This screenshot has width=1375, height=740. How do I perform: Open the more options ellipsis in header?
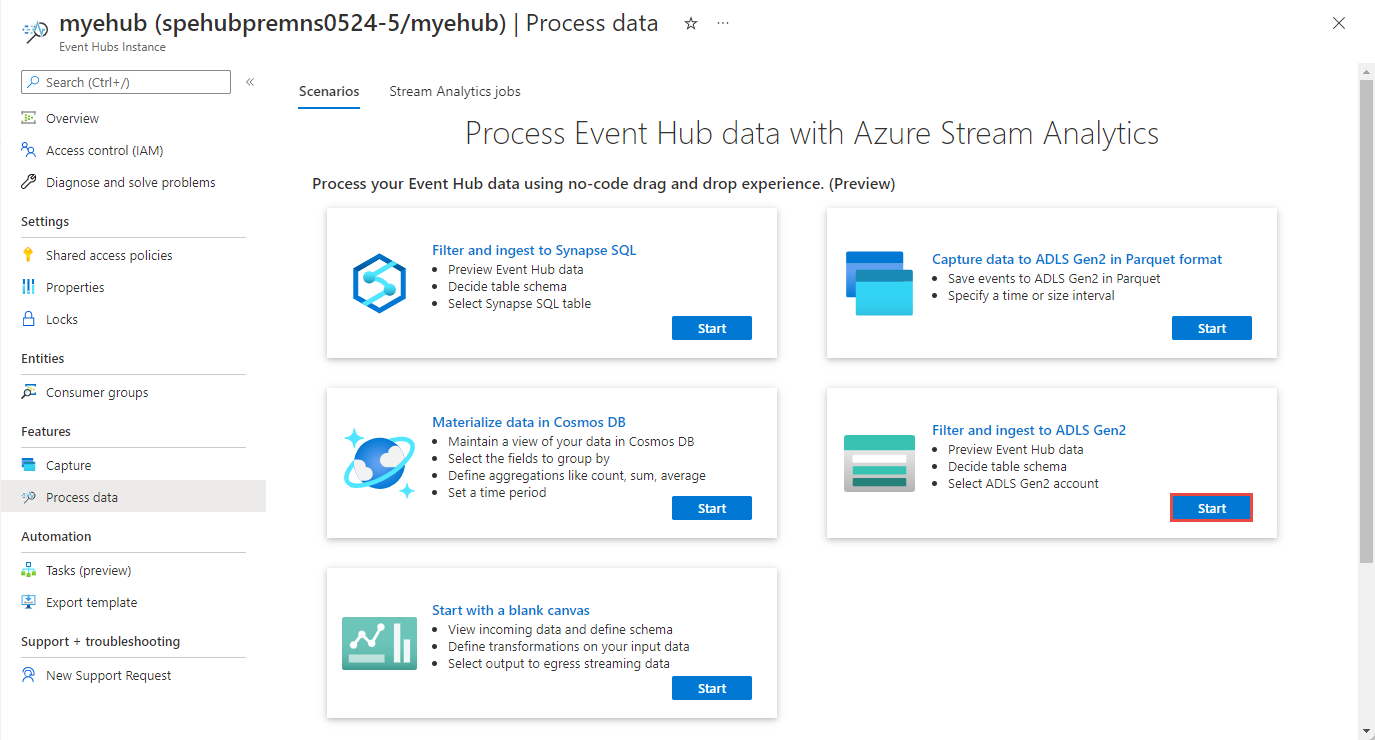[x=723, y=24]
